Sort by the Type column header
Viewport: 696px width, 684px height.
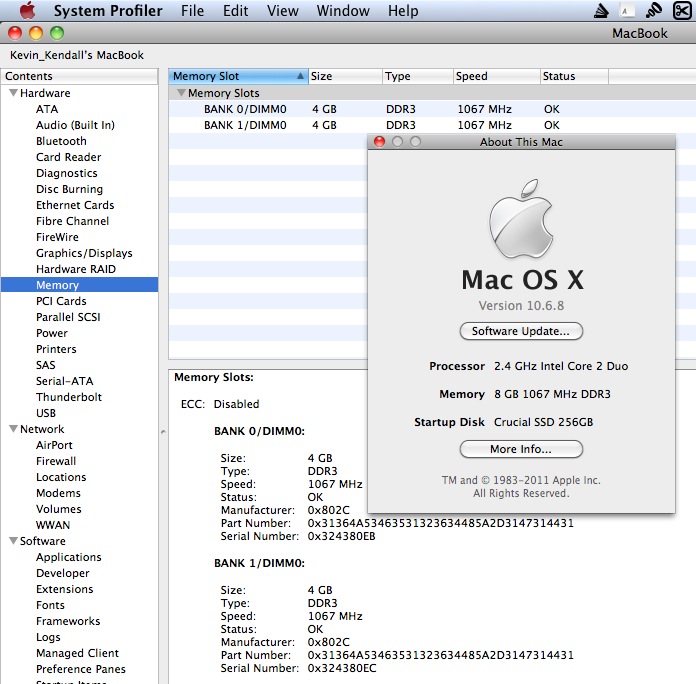(x=418, y=76)
